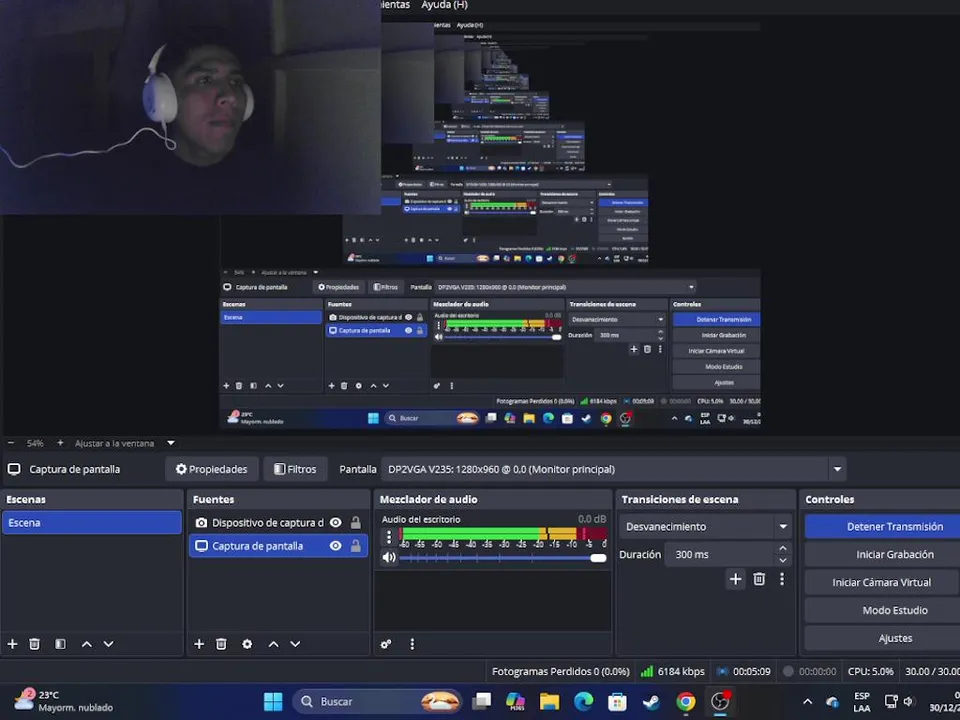This screenshot has width=960, height=720.
Task: Open source properties gear in Fuentes toolbar
Action: (x=247, y=644)
